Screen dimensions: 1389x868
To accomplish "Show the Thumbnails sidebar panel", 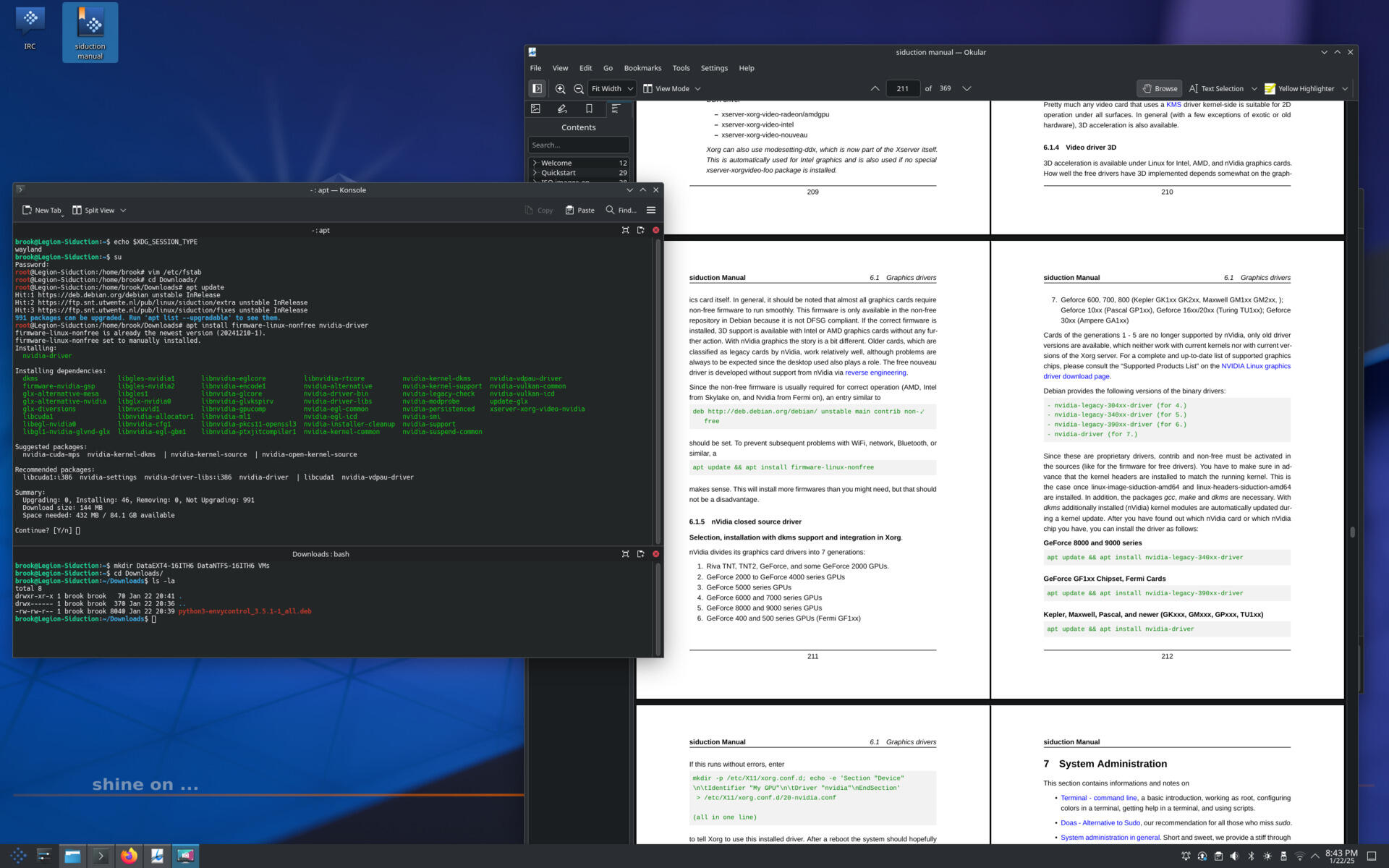I will pos(535,109).
